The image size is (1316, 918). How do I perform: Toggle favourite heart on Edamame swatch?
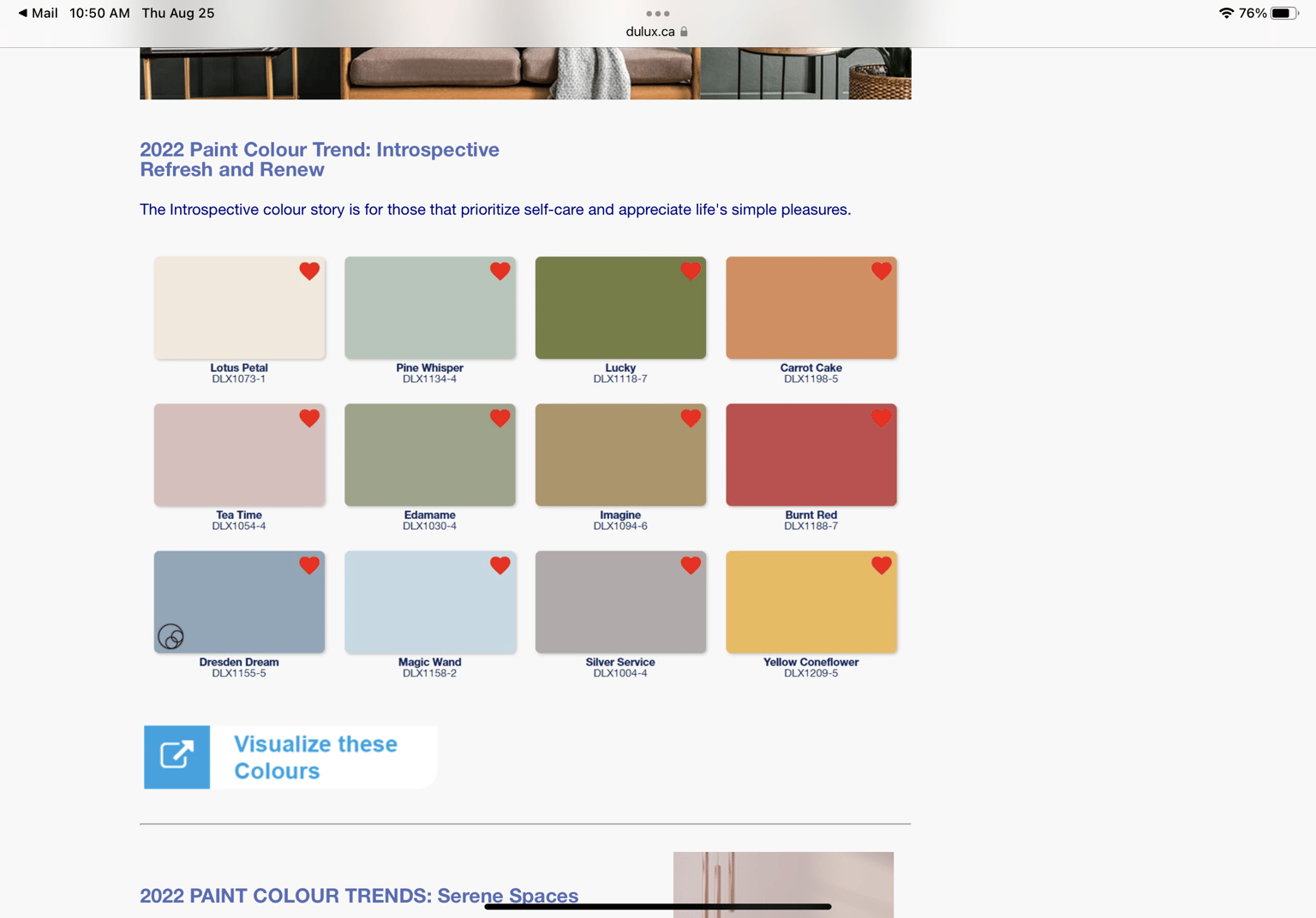point(500,418)
